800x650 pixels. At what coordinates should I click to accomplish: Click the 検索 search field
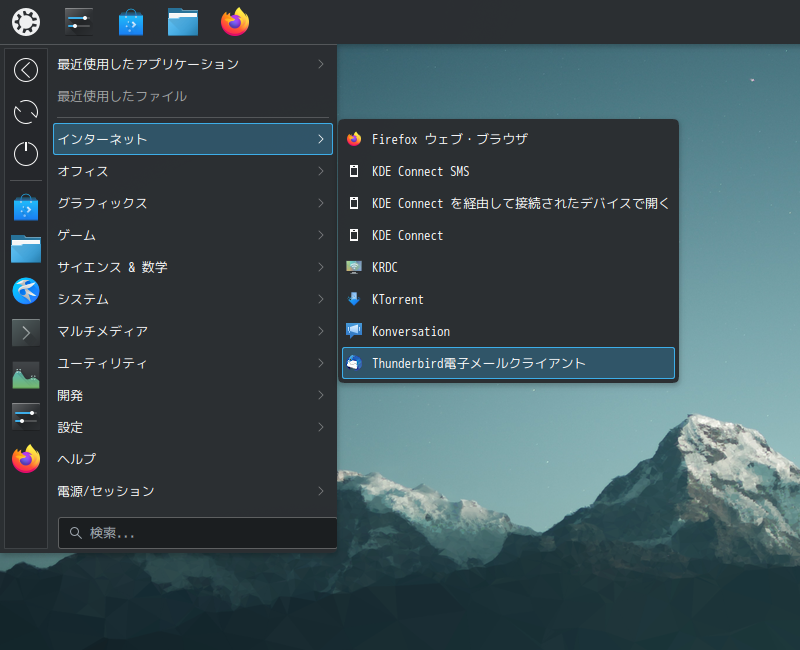(x=197, y=533)
